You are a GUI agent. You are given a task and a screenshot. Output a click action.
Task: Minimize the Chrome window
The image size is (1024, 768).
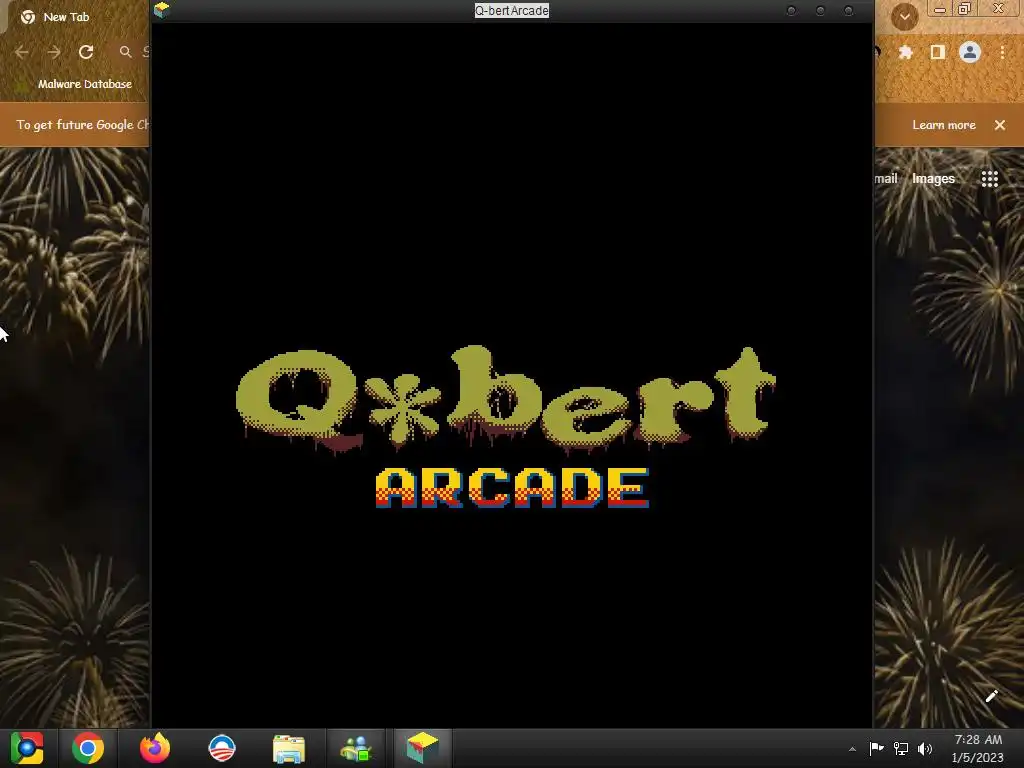tap(939, 9)
